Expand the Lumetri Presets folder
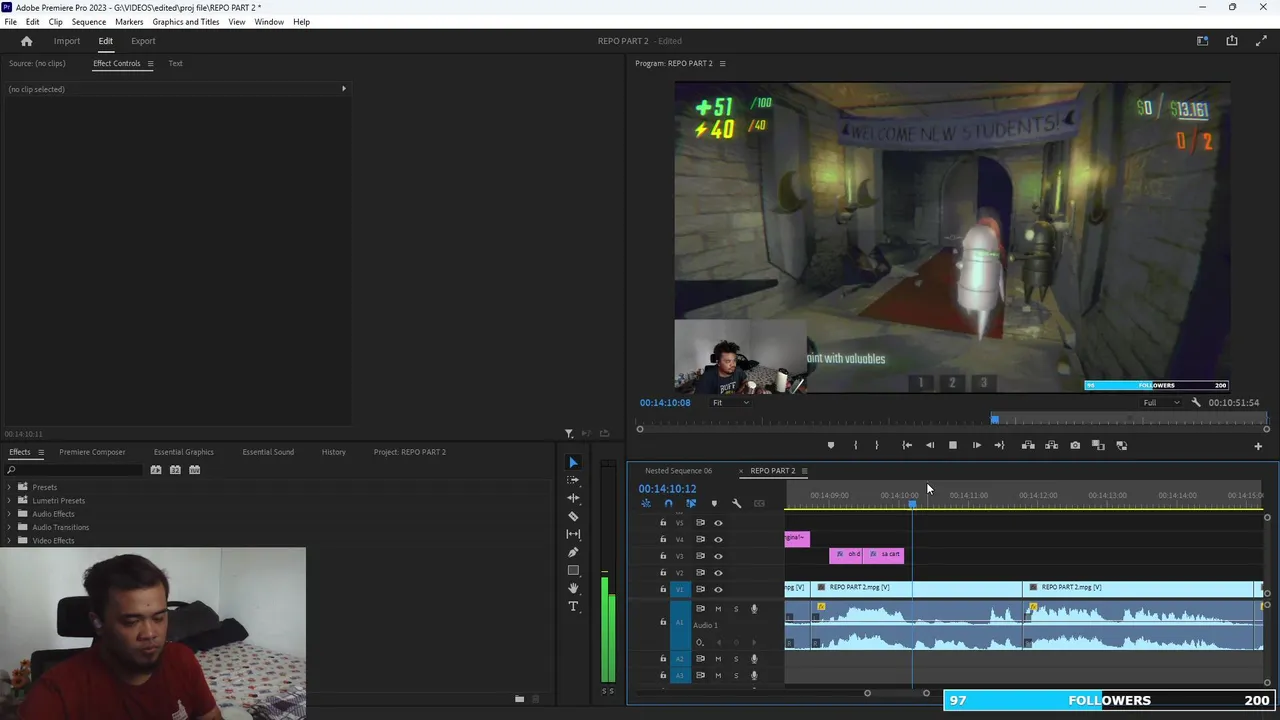Image resolution: width=1280 pixels, height=720 pixels. click(9, 500)
